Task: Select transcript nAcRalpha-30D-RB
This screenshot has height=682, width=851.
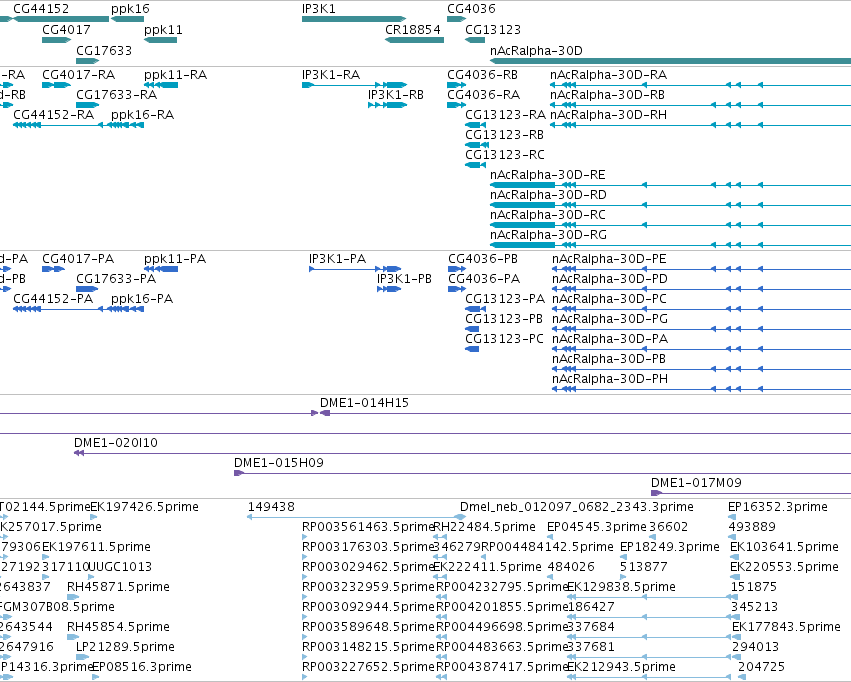Action: click(x=607, y=94)
